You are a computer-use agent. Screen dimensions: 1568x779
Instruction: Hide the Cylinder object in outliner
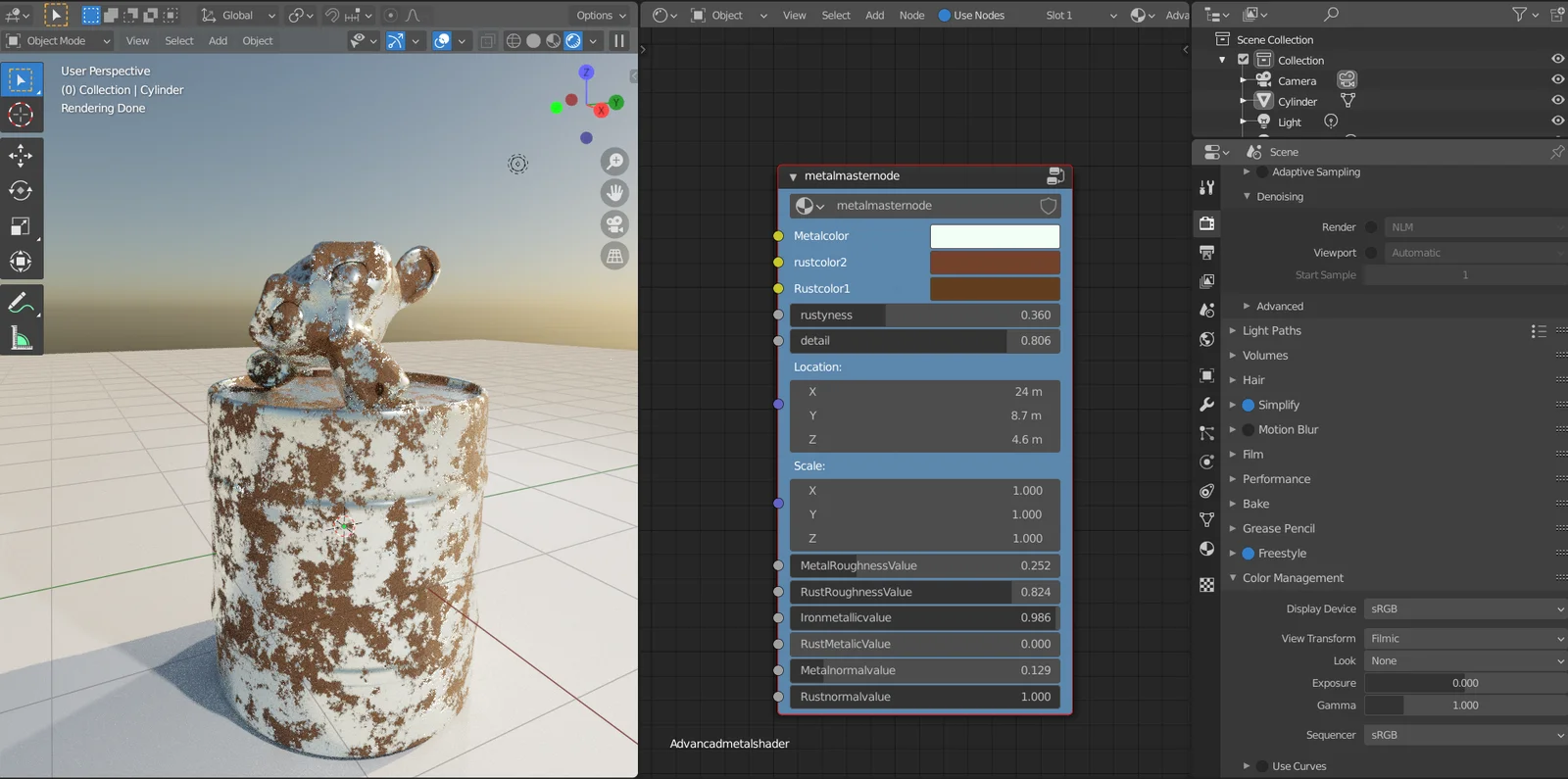[1557, 100]
